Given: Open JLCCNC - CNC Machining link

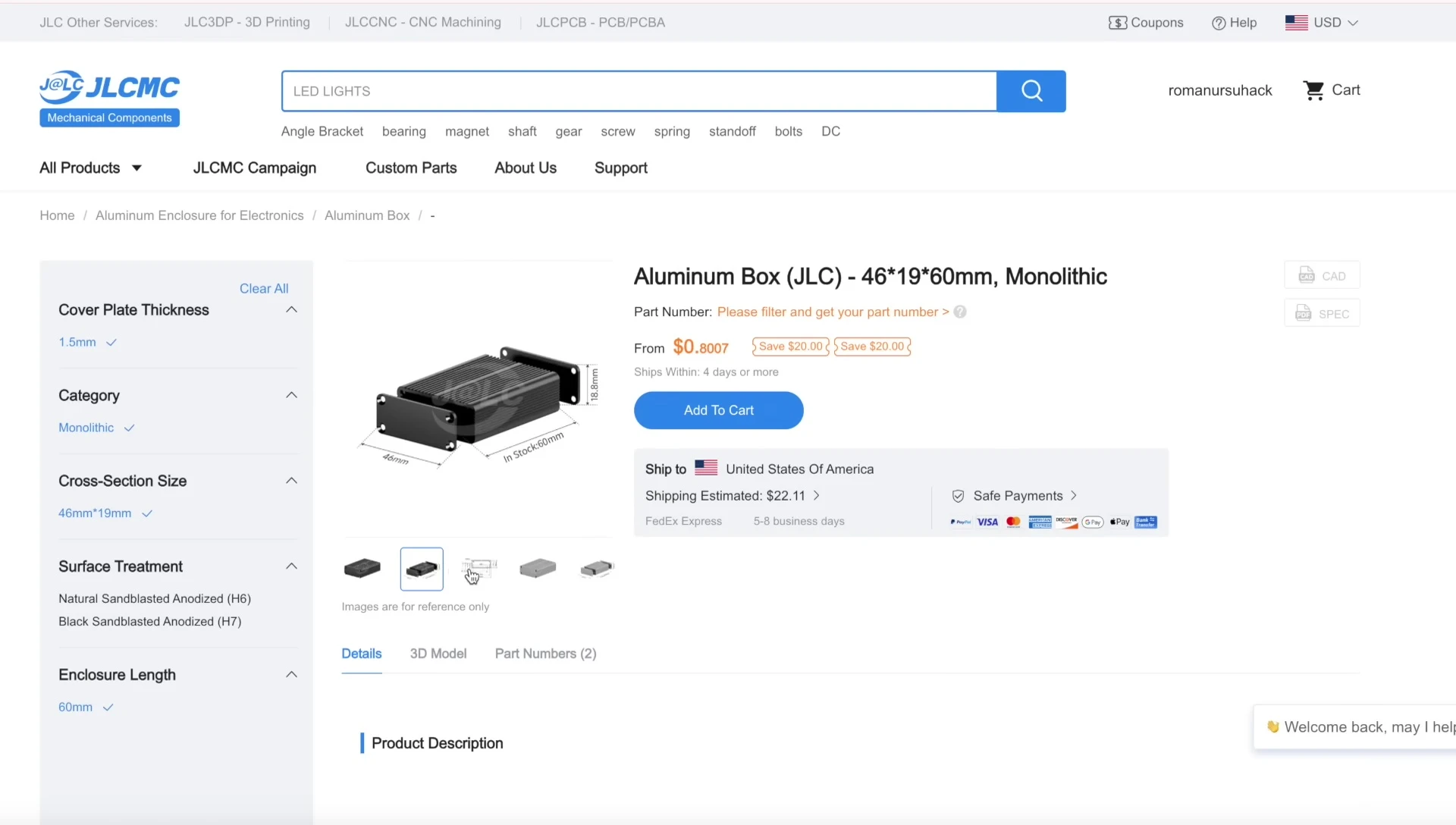Looking at the screenshot, I should (x=423, y=22).
